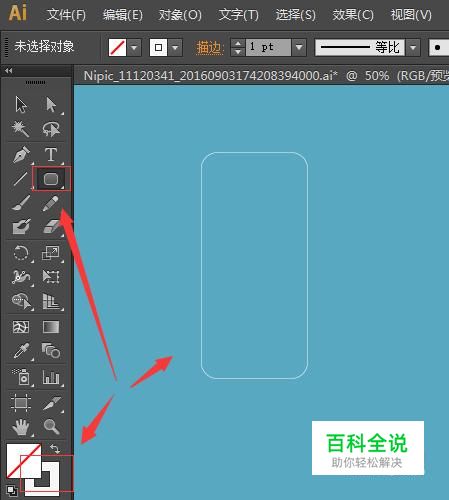Click the fill swatch in control bar
449x500 pixels.
pyautogui.click(x=117, y=48)
